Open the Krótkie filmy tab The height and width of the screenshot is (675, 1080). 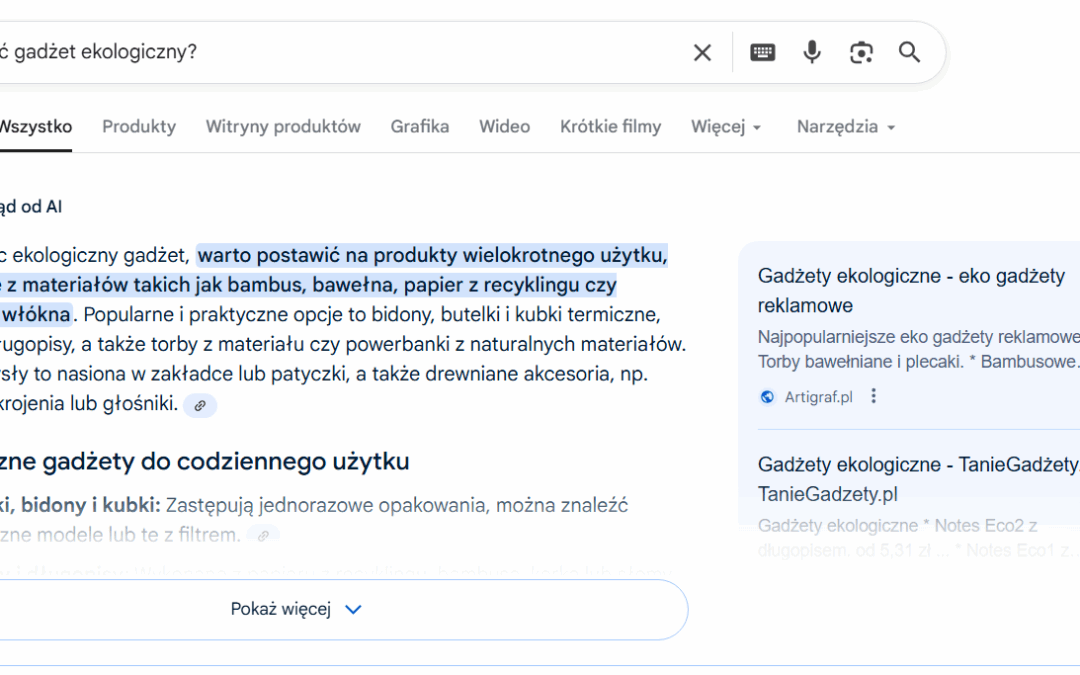tap(610, 127)
